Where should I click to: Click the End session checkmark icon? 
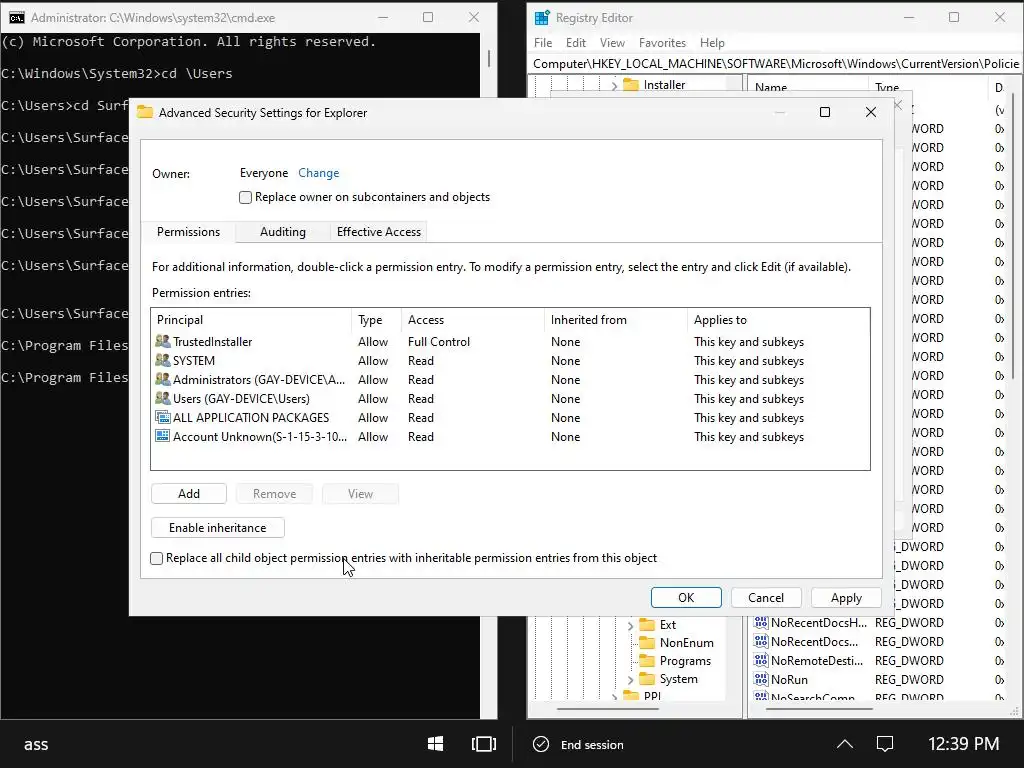pos(541,744)
